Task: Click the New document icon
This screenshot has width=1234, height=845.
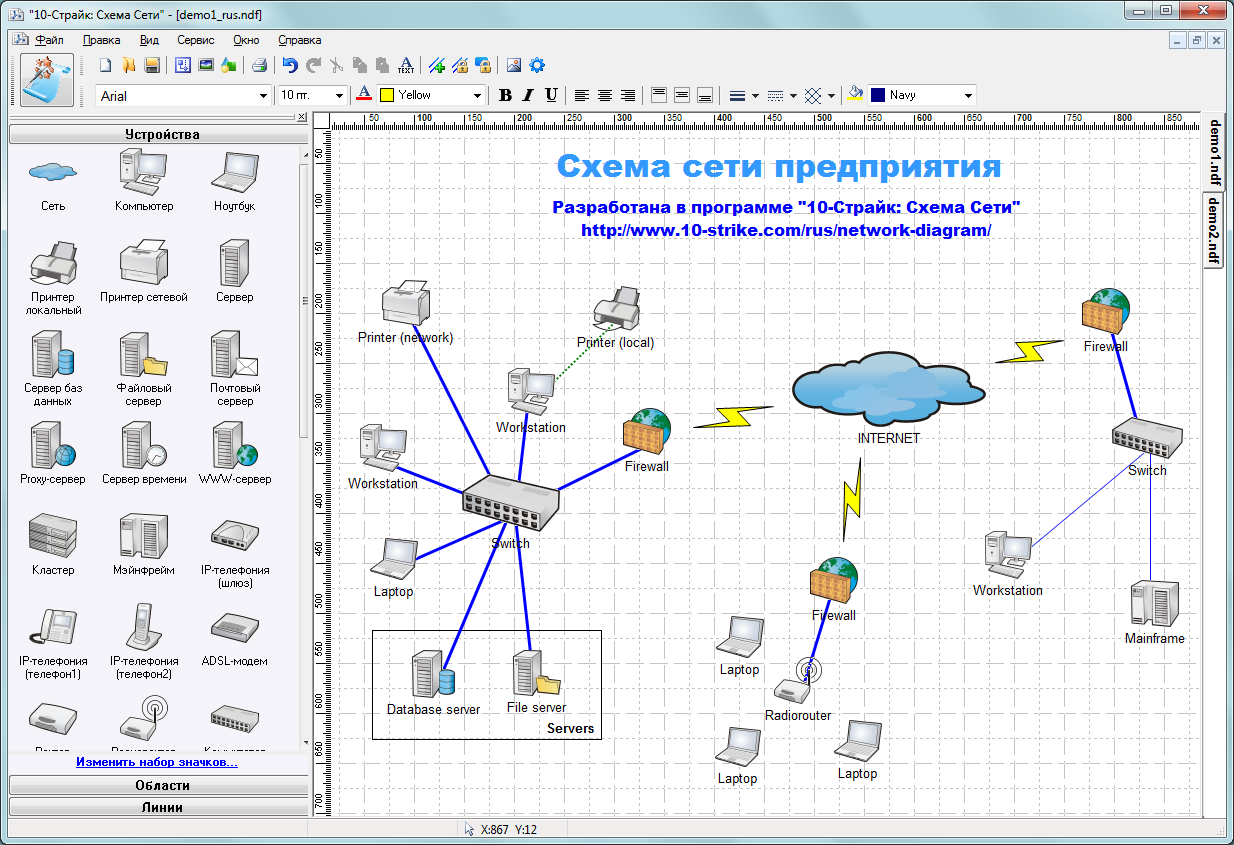Action: coord(105,66)
